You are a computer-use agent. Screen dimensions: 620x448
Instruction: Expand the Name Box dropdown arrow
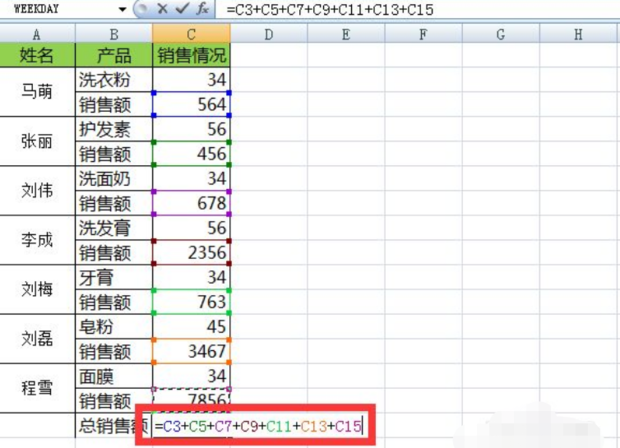[x=122, y=9]
